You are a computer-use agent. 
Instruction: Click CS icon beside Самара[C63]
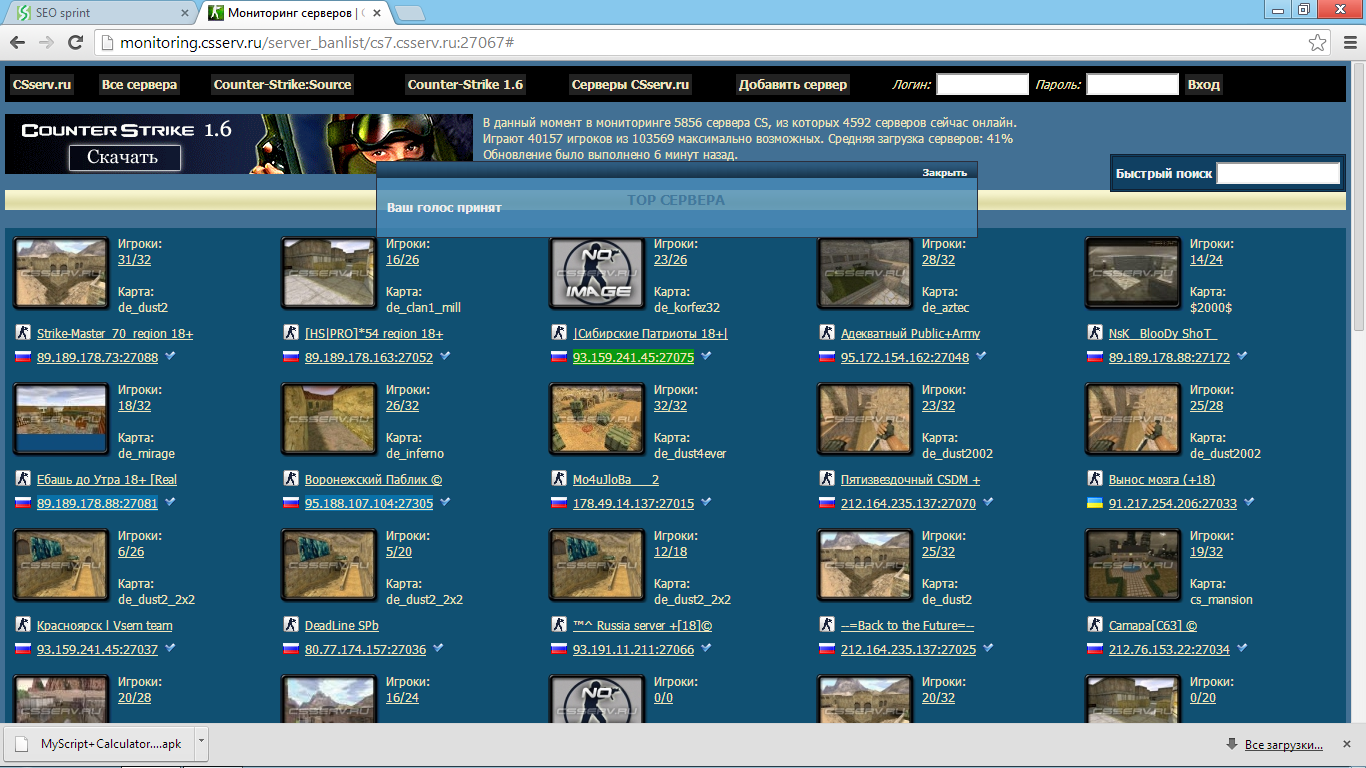tap(1095, 625)
